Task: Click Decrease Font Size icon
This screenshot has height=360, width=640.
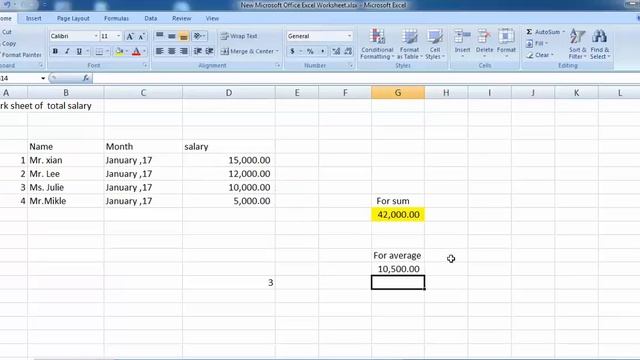Action: pyautogui.click(x=141, y=36)
